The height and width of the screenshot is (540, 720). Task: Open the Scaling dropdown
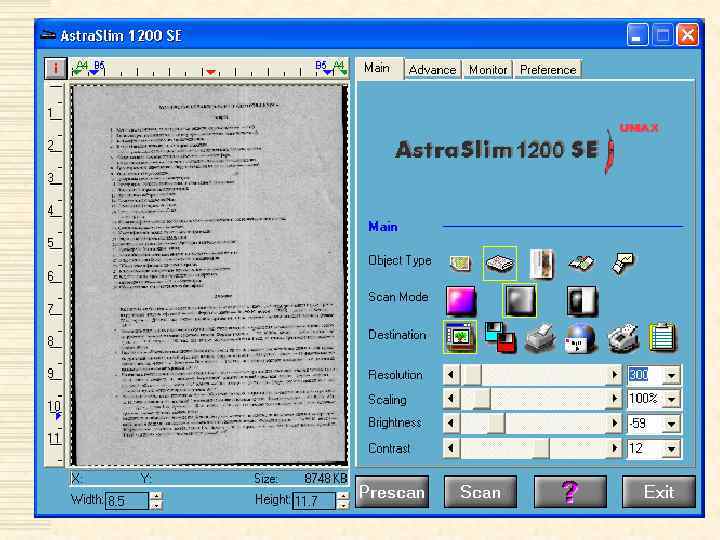point(671,399)
